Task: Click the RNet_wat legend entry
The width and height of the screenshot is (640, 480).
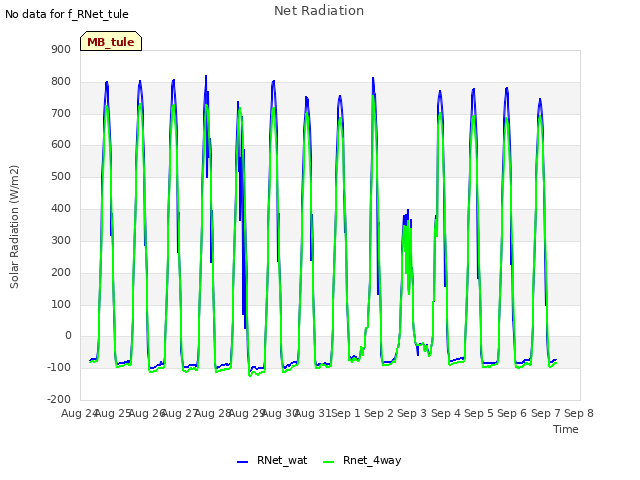Action: (272, 460)
